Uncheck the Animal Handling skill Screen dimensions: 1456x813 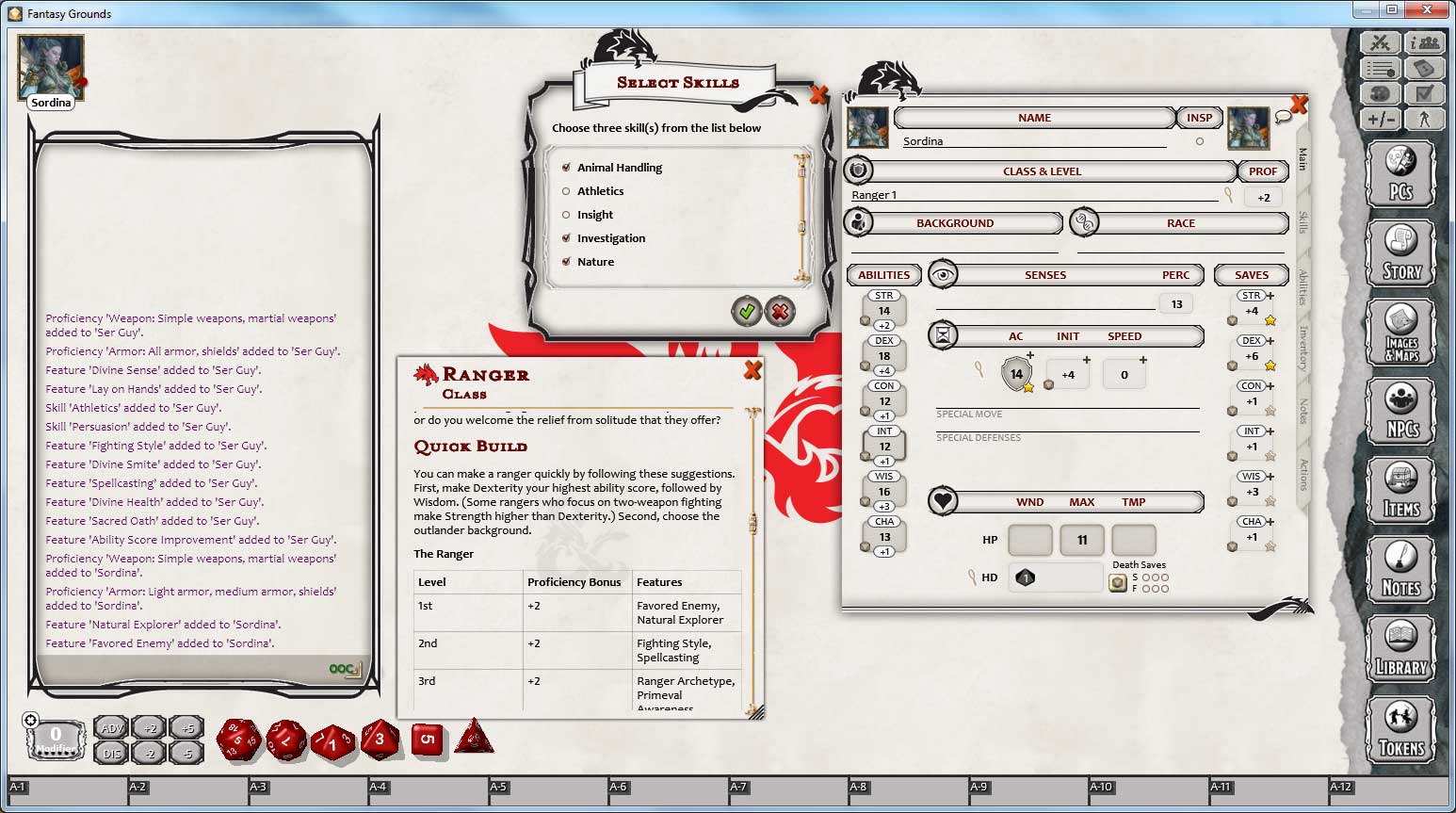click(566, 167)
